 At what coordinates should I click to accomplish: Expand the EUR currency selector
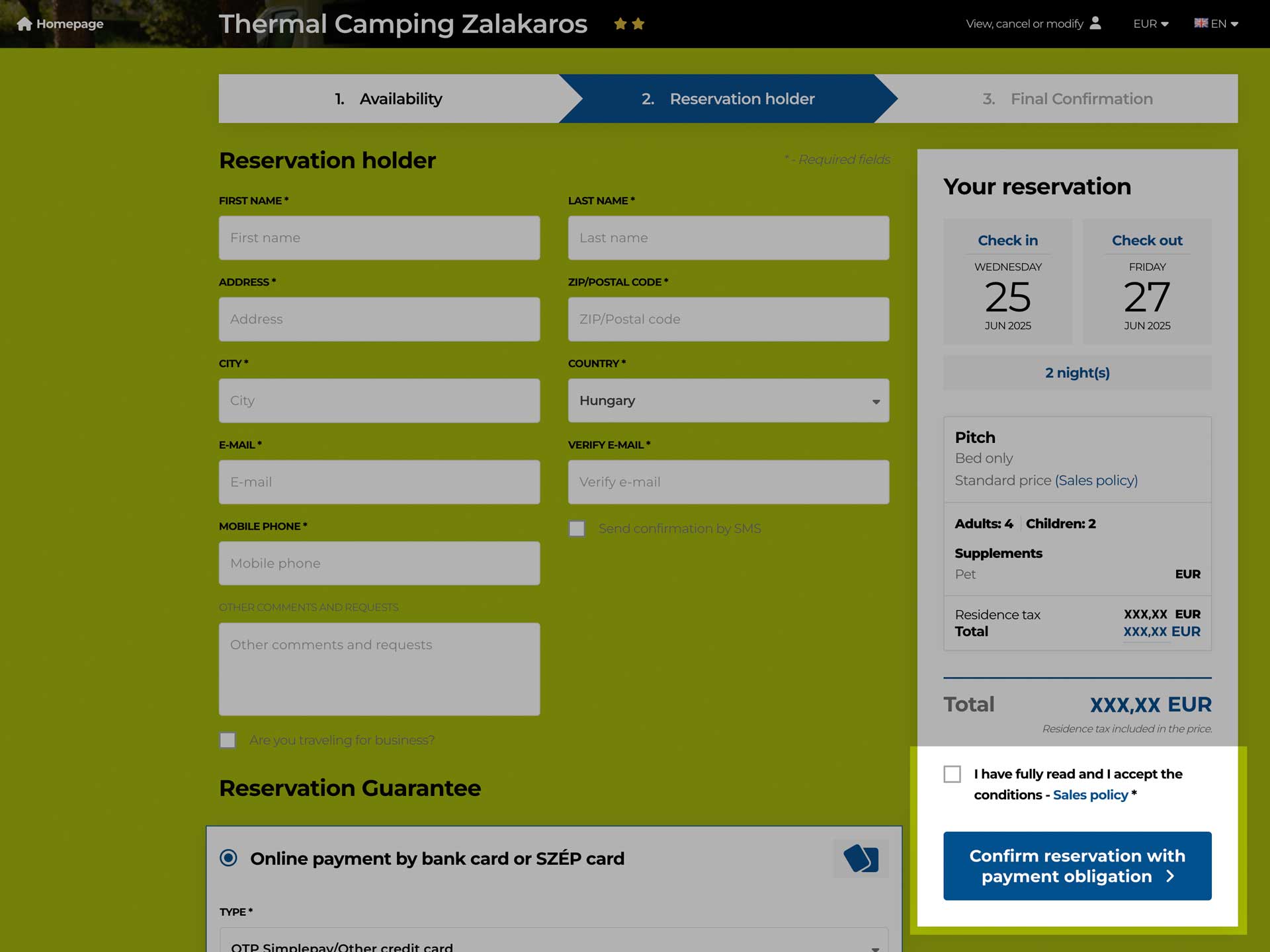(x=1150, y=24)
